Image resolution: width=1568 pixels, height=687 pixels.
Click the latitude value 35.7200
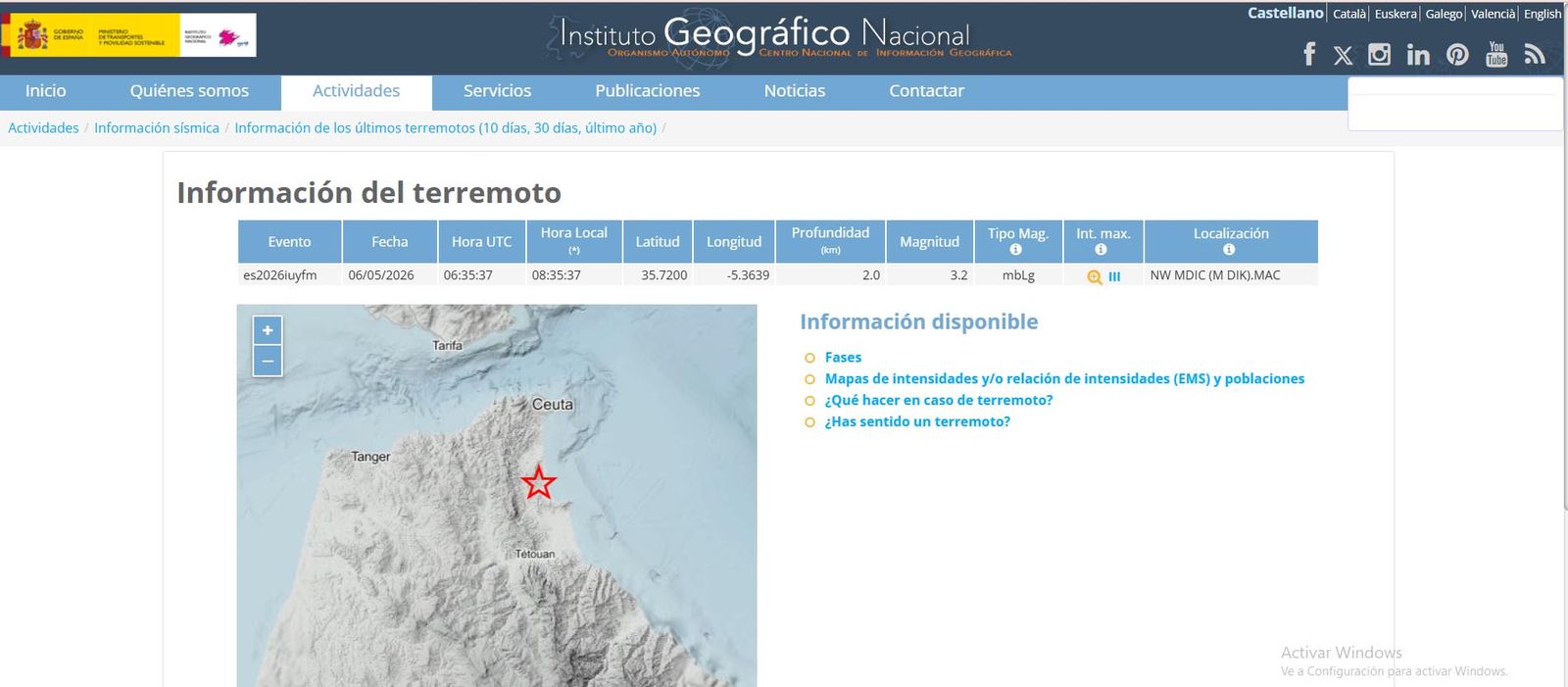[x=664, y=275]
